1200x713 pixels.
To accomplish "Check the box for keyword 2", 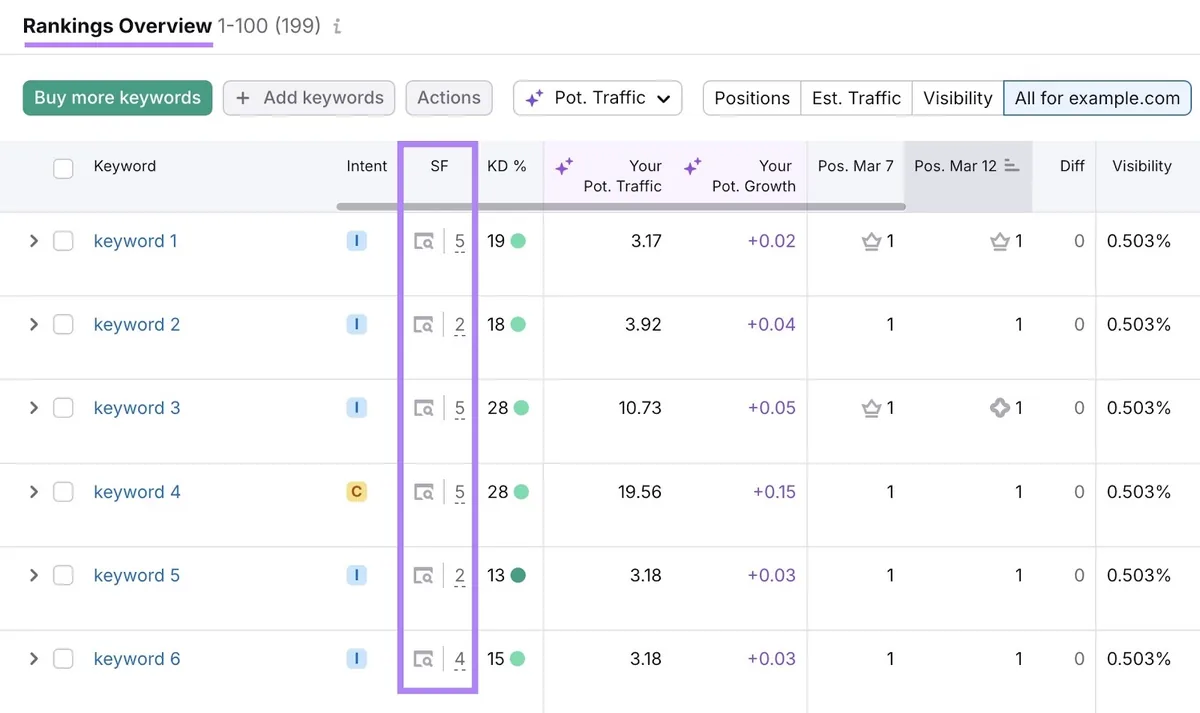I will pos(63,325).
